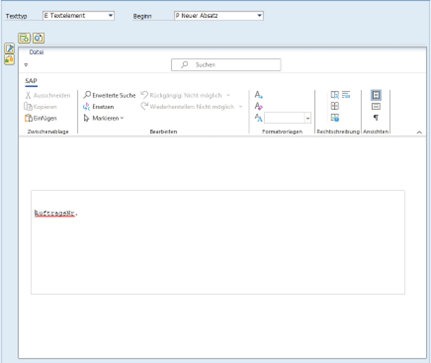Click Einfügen to paste from clipboard
The height and width of the screenshot is (363, 431).
coord(41,118)
